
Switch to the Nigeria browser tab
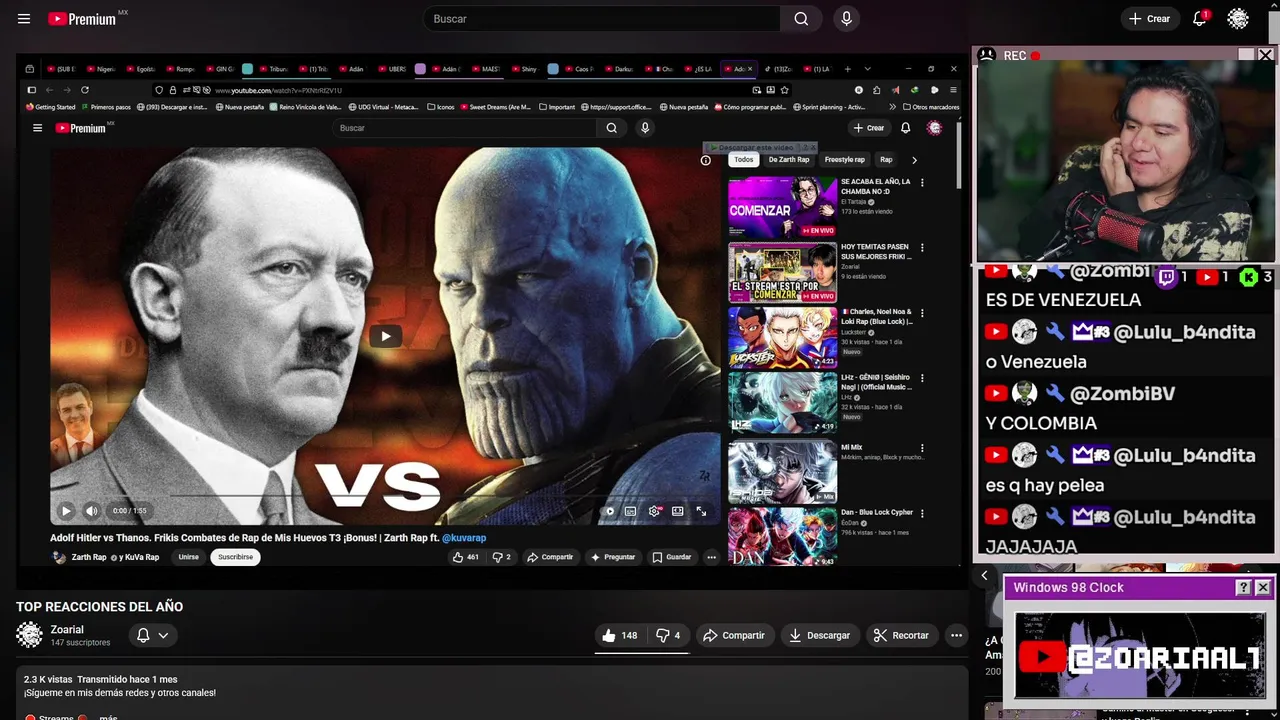[100, 69]
